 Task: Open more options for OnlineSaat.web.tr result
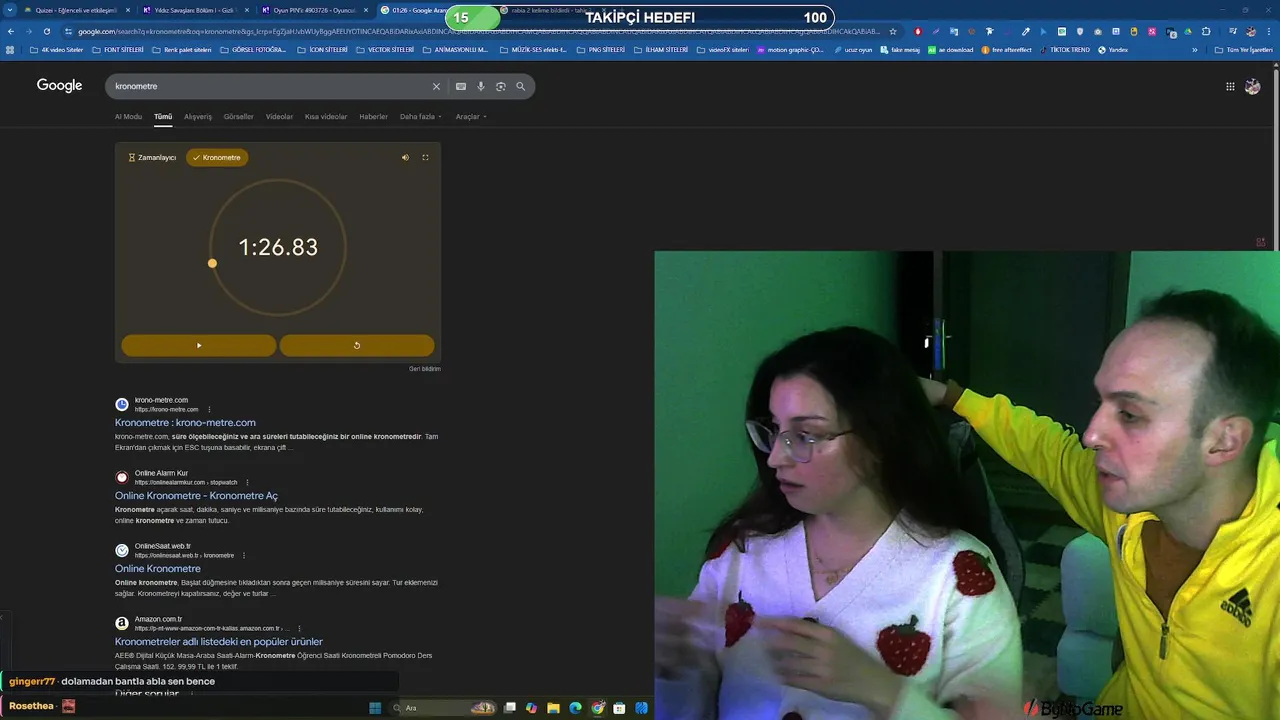pyautogui.click(x=243, y=555)
